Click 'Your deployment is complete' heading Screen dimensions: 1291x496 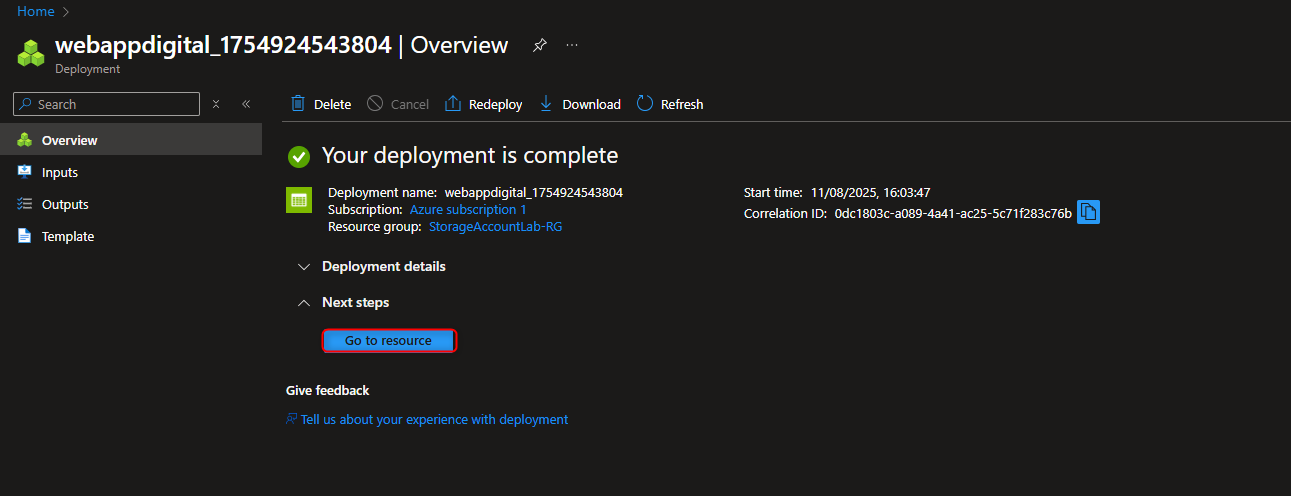(x=470, y=155)
